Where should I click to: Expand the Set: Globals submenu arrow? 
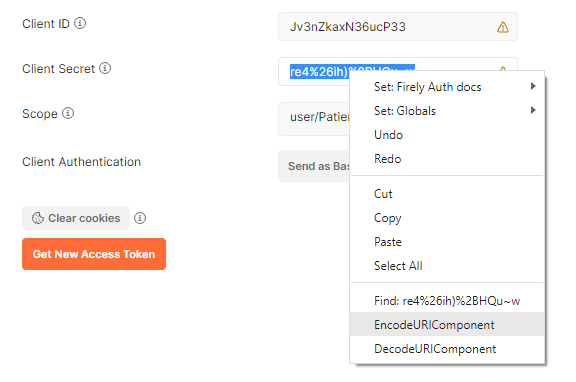pyautogui.click(x=533, y=110)
